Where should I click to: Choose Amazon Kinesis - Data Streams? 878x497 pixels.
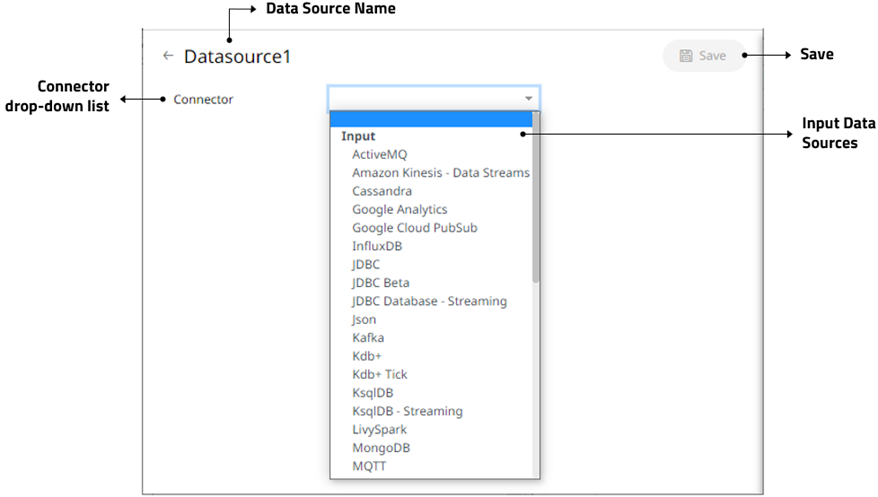coord(440,173)
